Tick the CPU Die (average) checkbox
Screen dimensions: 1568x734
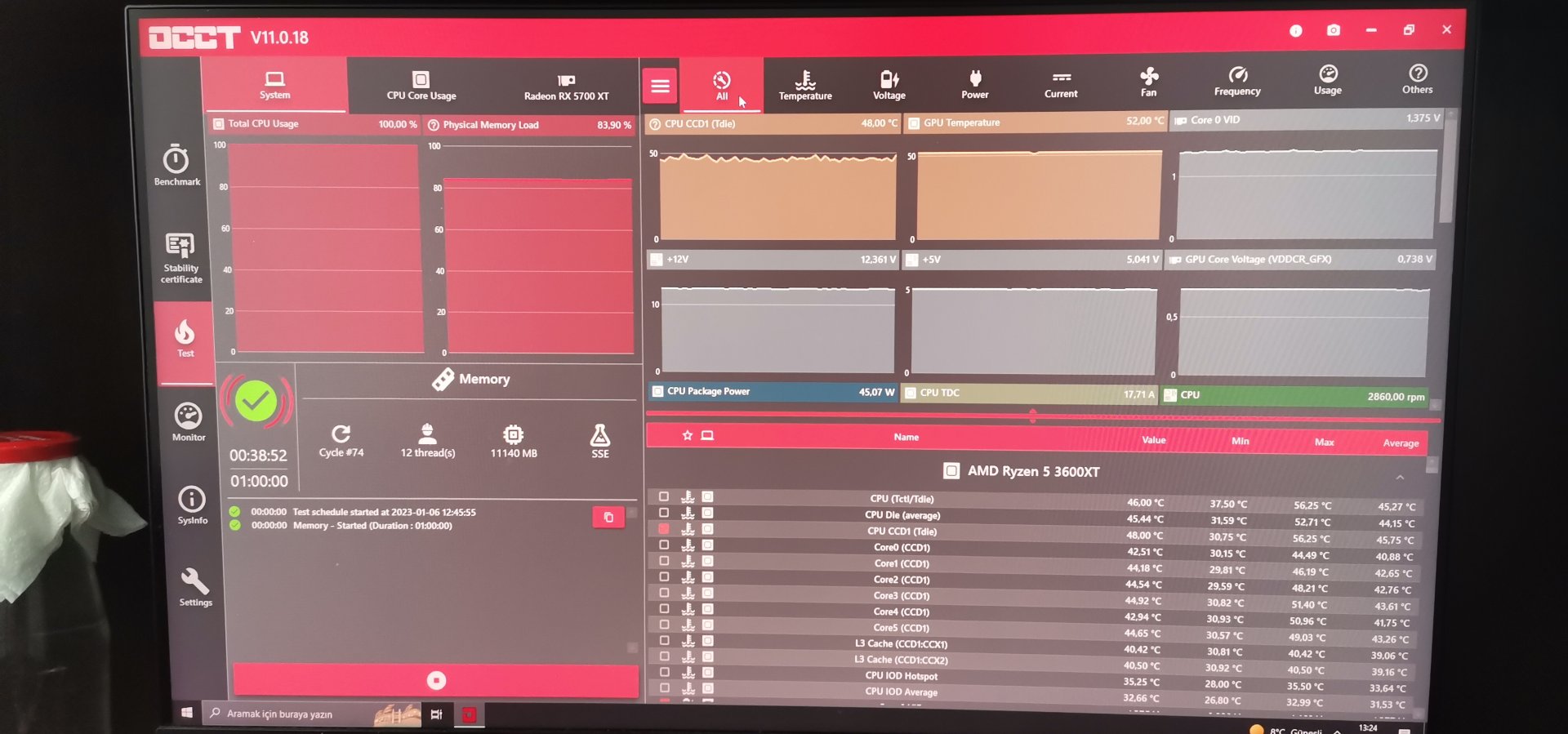[664, 513]
